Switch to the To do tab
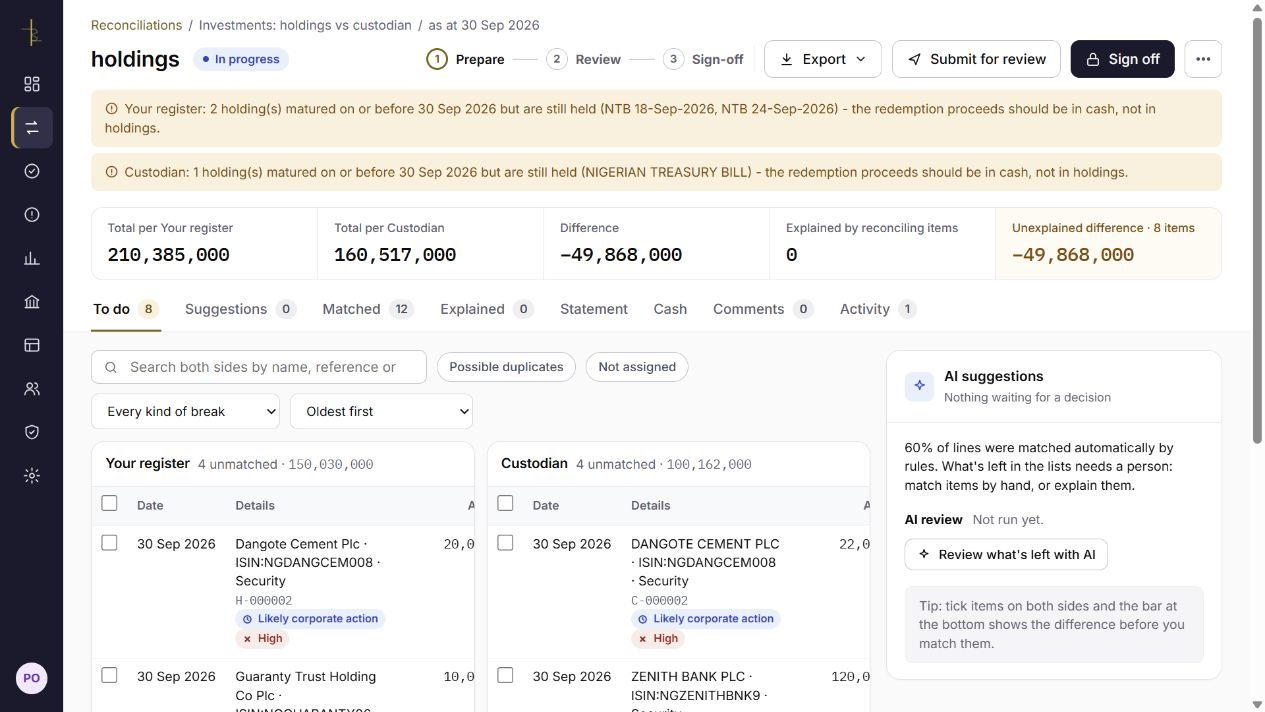The width and height of the screenshot is (1265, 712). tap(125, 309)
